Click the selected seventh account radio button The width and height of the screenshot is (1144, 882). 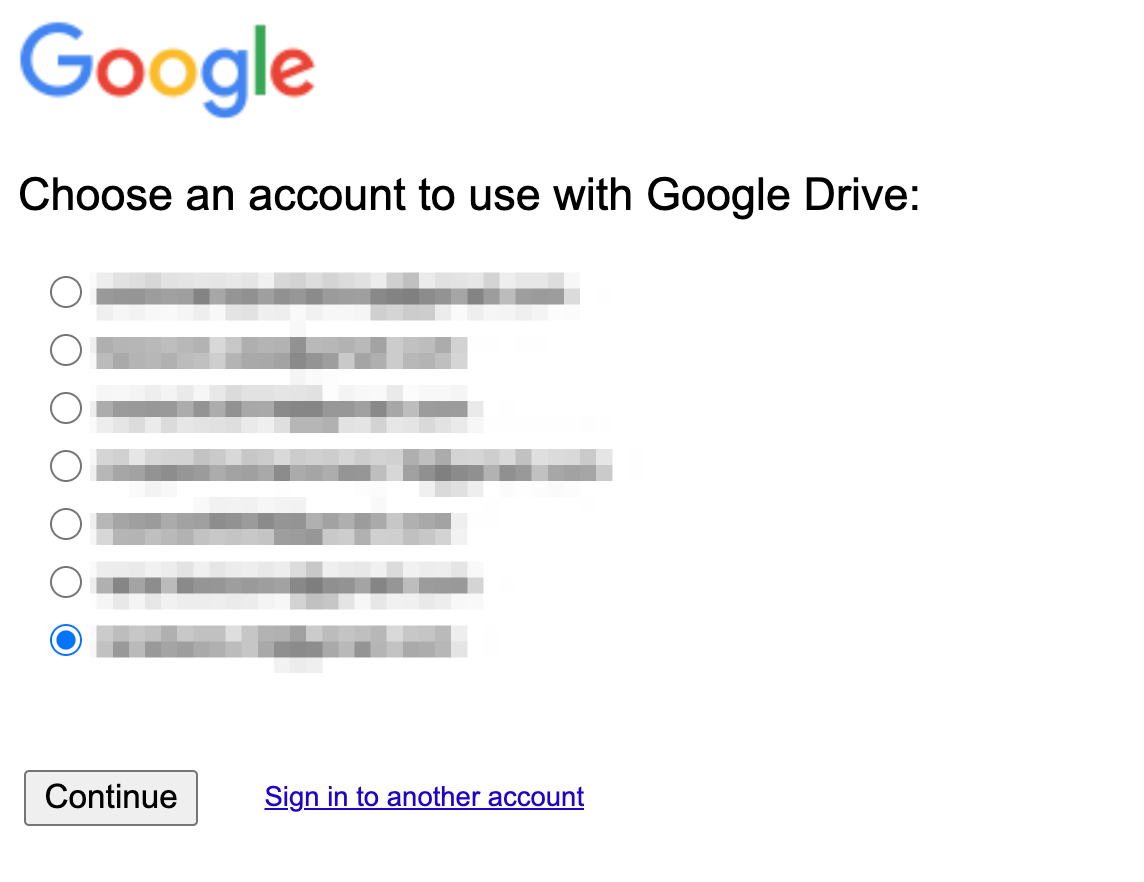click(66, 640)
